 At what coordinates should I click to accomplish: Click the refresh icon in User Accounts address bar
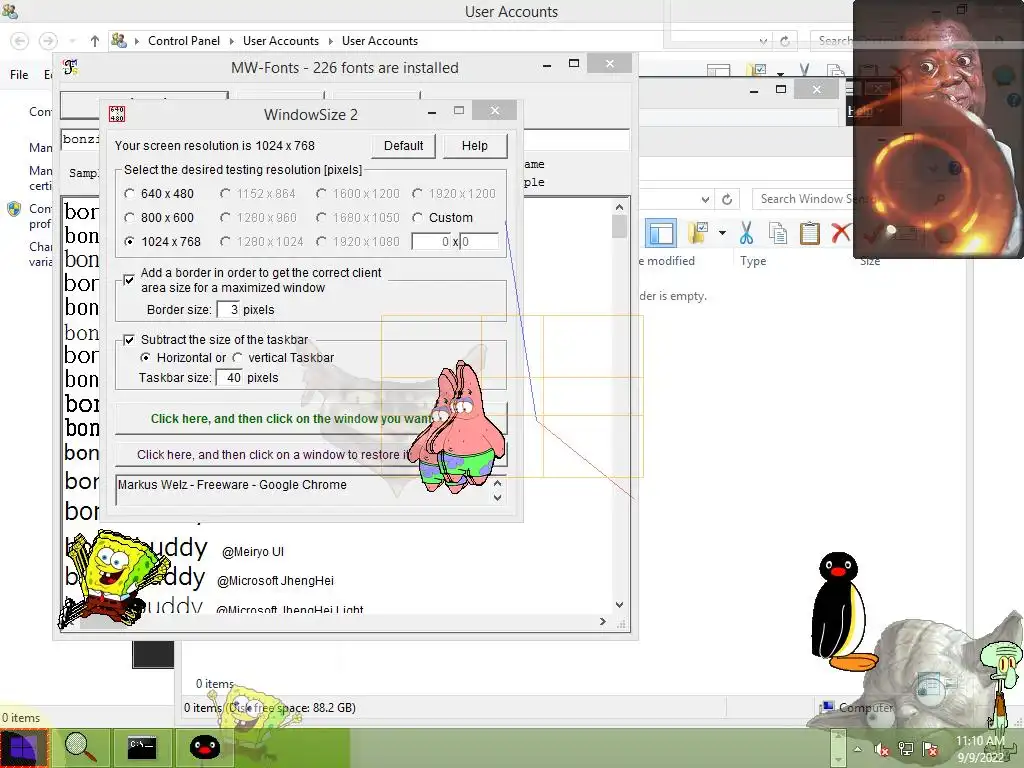(785, 41)
